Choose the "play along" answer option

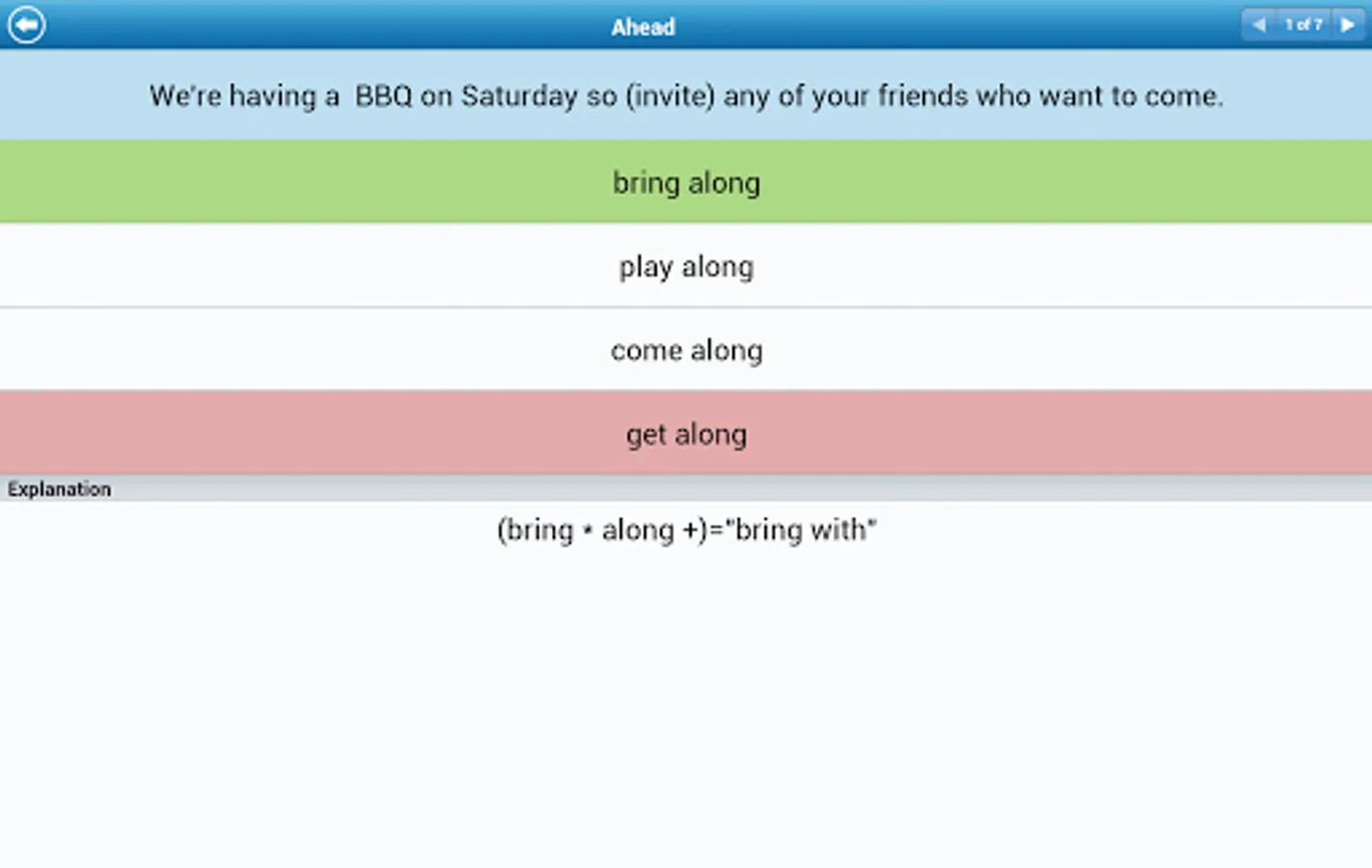[x=686, y=266]
